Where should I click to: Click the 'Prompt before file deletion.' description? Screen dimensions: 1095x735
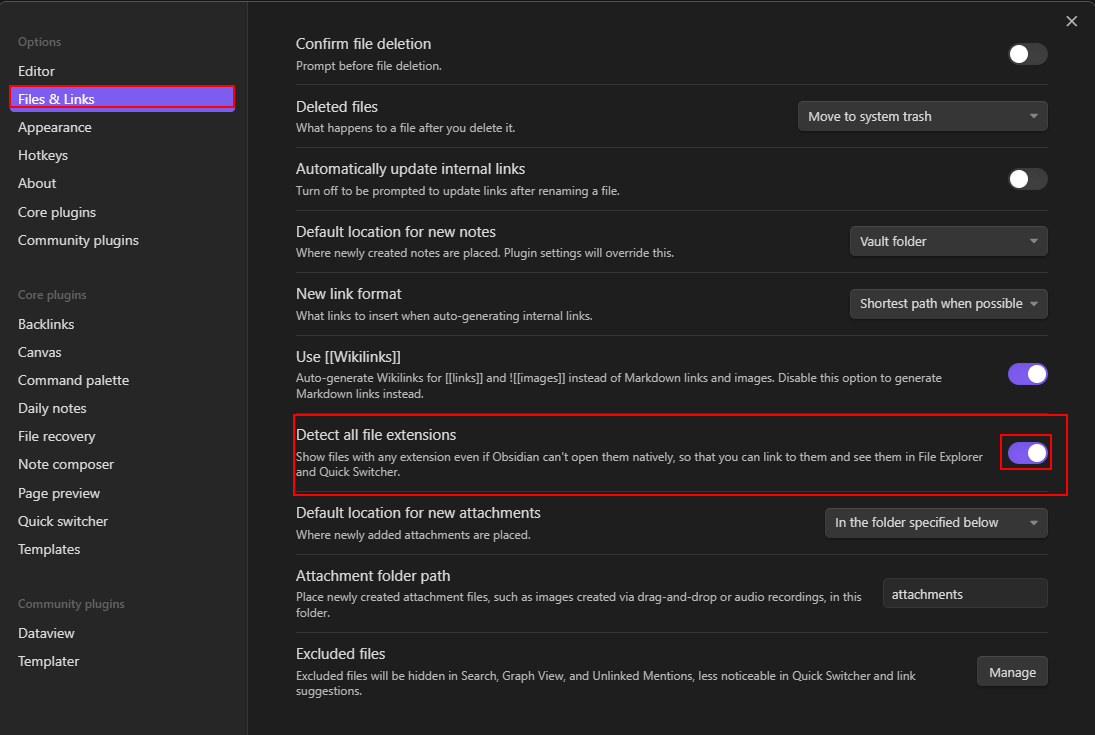(369, 66)
